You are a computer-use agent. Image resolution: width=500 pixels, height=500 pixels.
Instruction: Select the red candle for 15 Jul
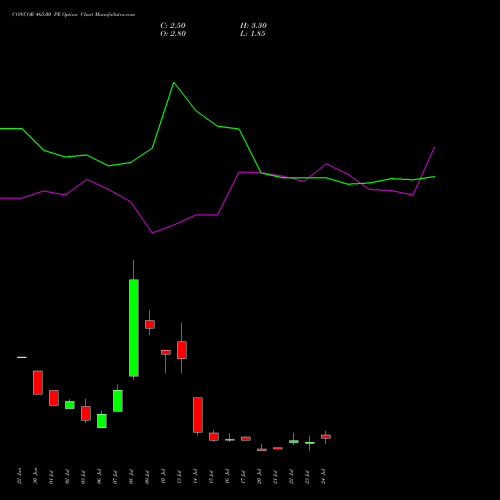(214, 437)
